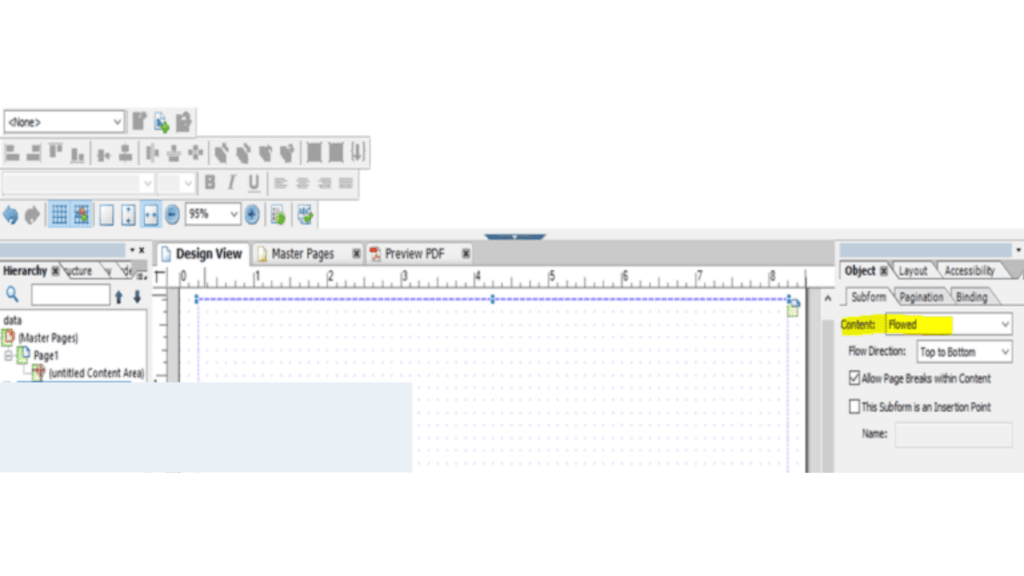Select Page1 in the hierarchy tree
Image resolution: width=1024 pixels, height=576 pixels.
click(46, 356)
